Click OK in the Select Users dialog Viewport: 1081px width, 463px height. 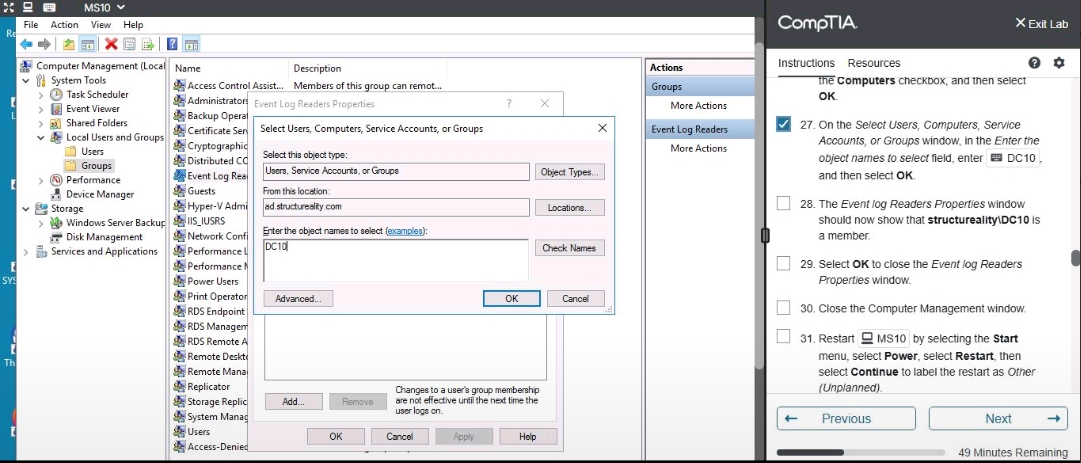pos(512,298)
